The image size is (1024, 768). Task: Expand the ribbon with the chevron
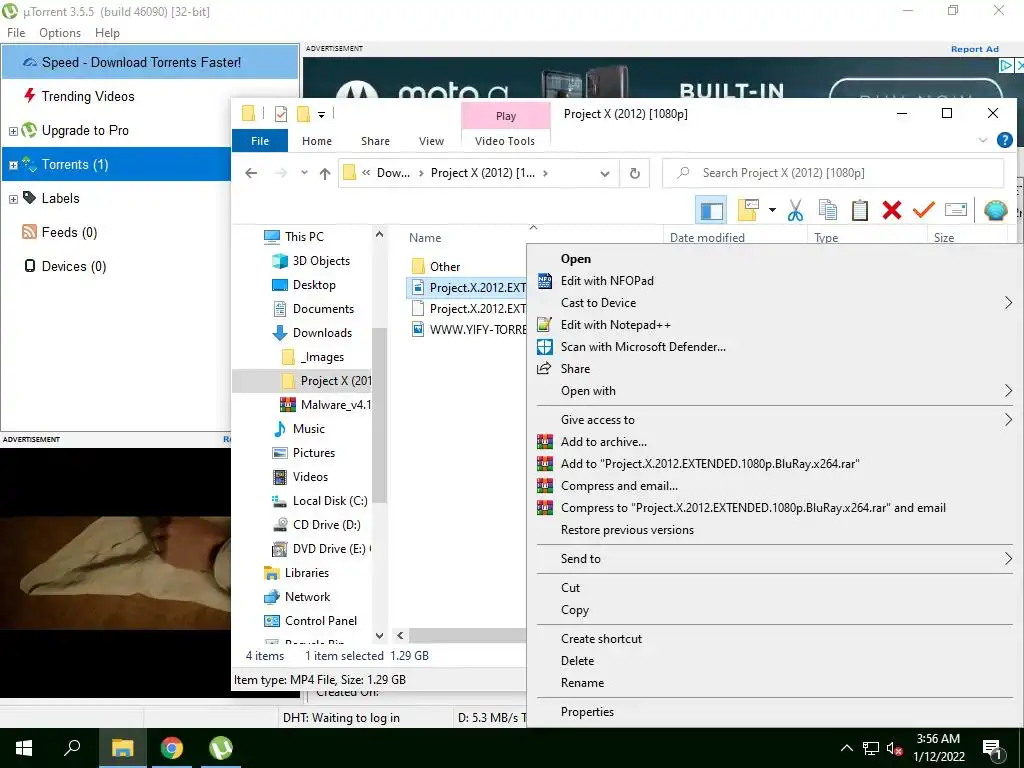coord(982,140)
